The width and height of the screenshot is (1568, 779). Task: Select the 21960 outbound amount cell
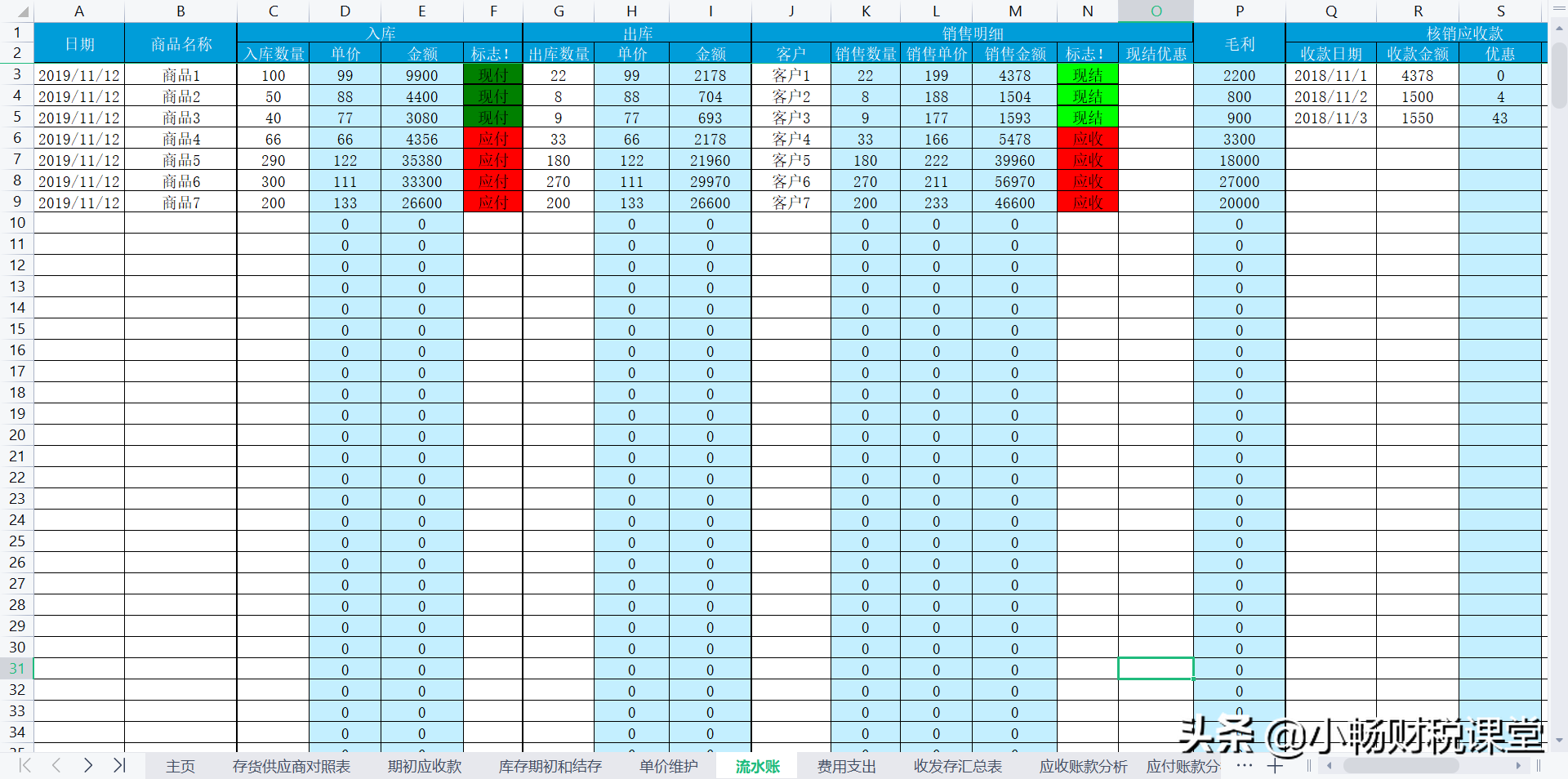pos(710,160)
